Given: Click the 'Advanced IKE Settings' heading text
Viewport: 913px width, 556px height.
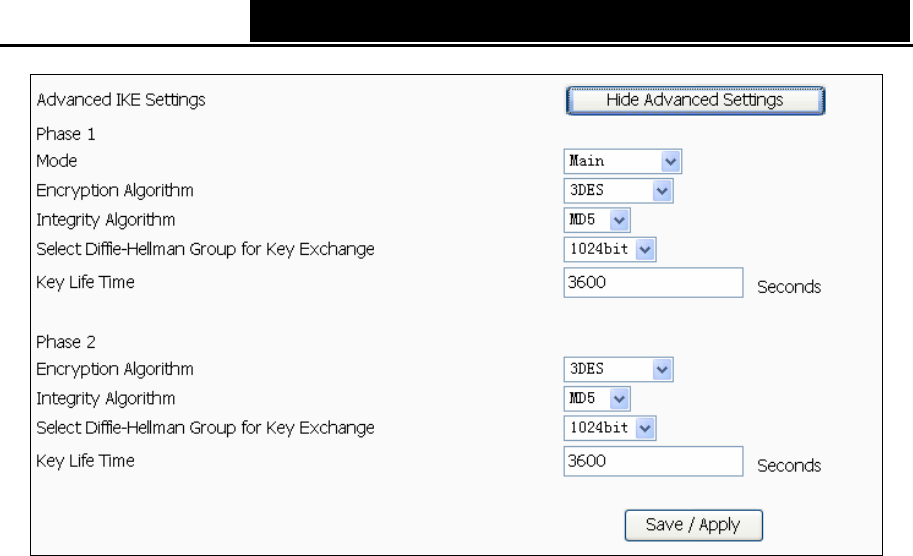Looking at the screenshot, I should click(121, 100).
